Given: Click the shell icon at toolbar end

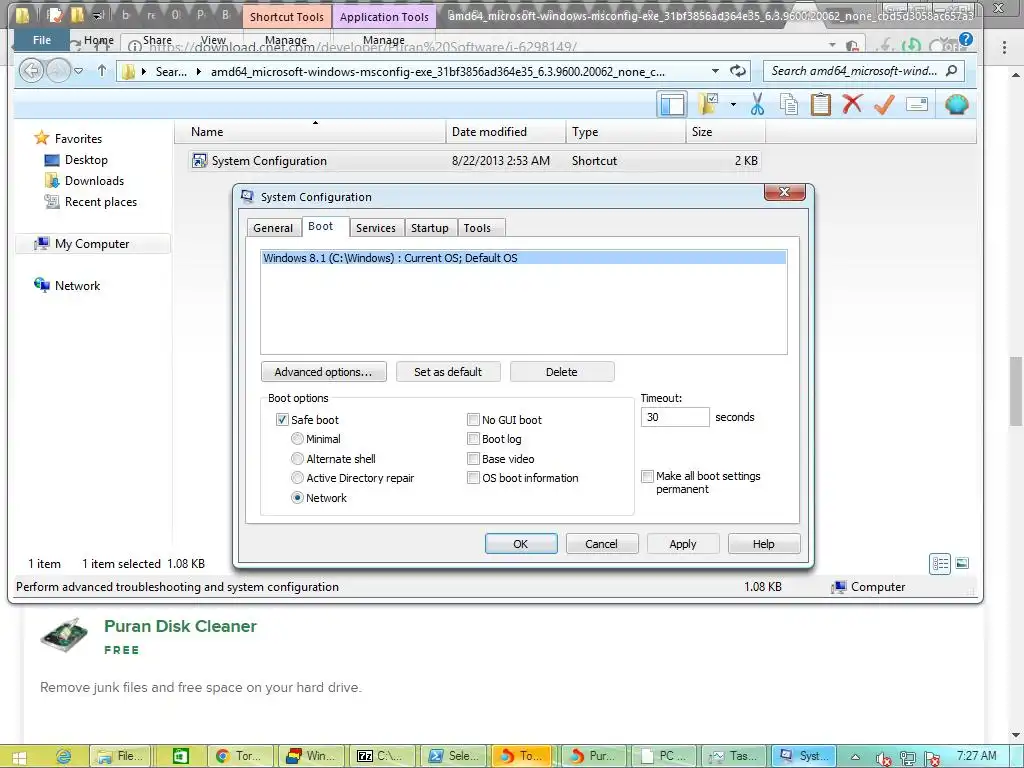Looking at the screenshot, I should [957, 104].
